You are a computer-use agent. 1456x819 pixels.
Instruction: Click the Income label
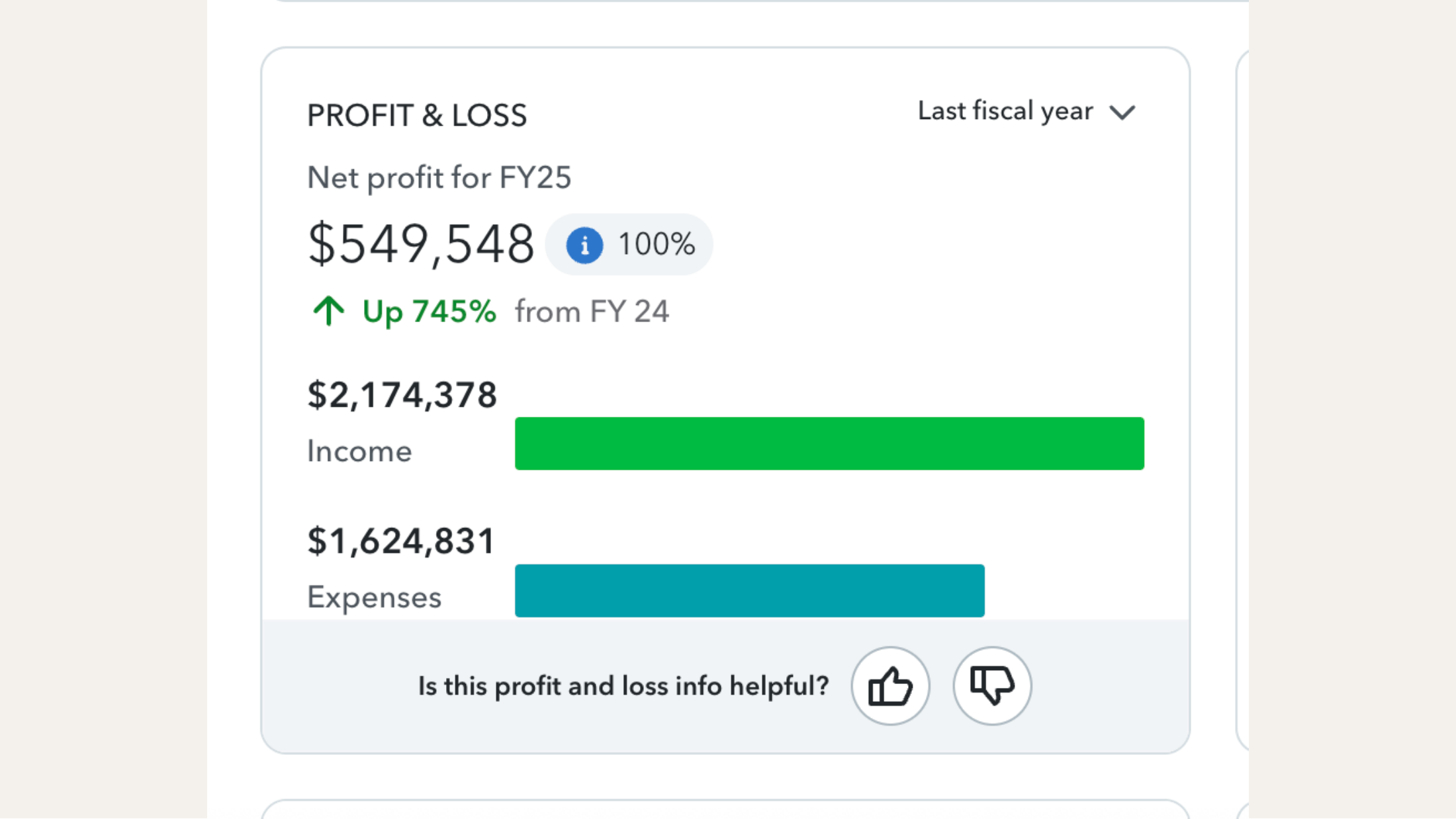click(x=359, y=452)
